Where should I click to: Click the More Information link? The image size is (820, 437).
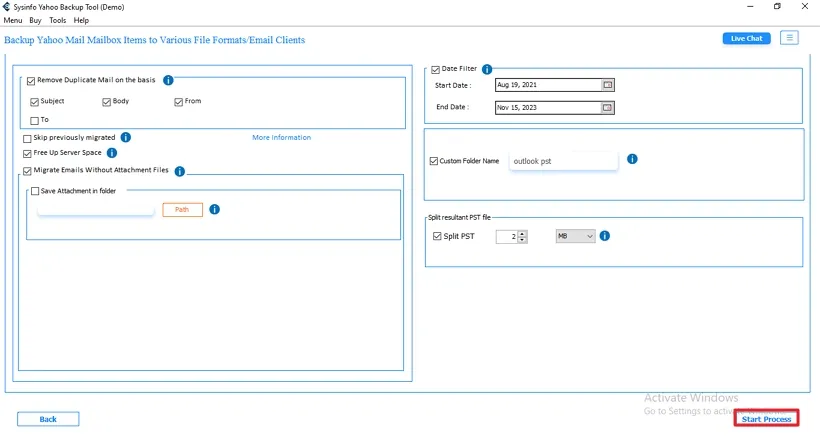tap(281, 137)
